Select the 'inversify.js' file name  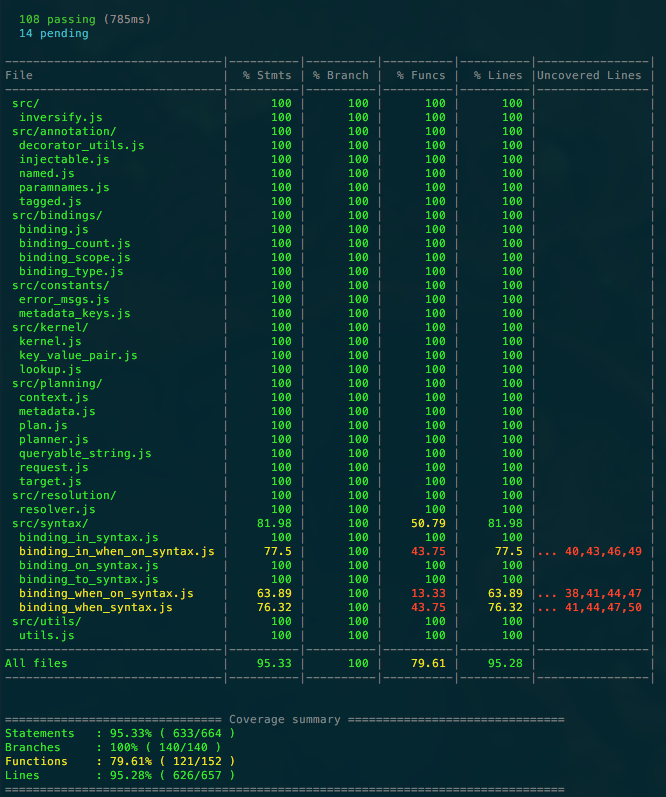pos(61,117)
